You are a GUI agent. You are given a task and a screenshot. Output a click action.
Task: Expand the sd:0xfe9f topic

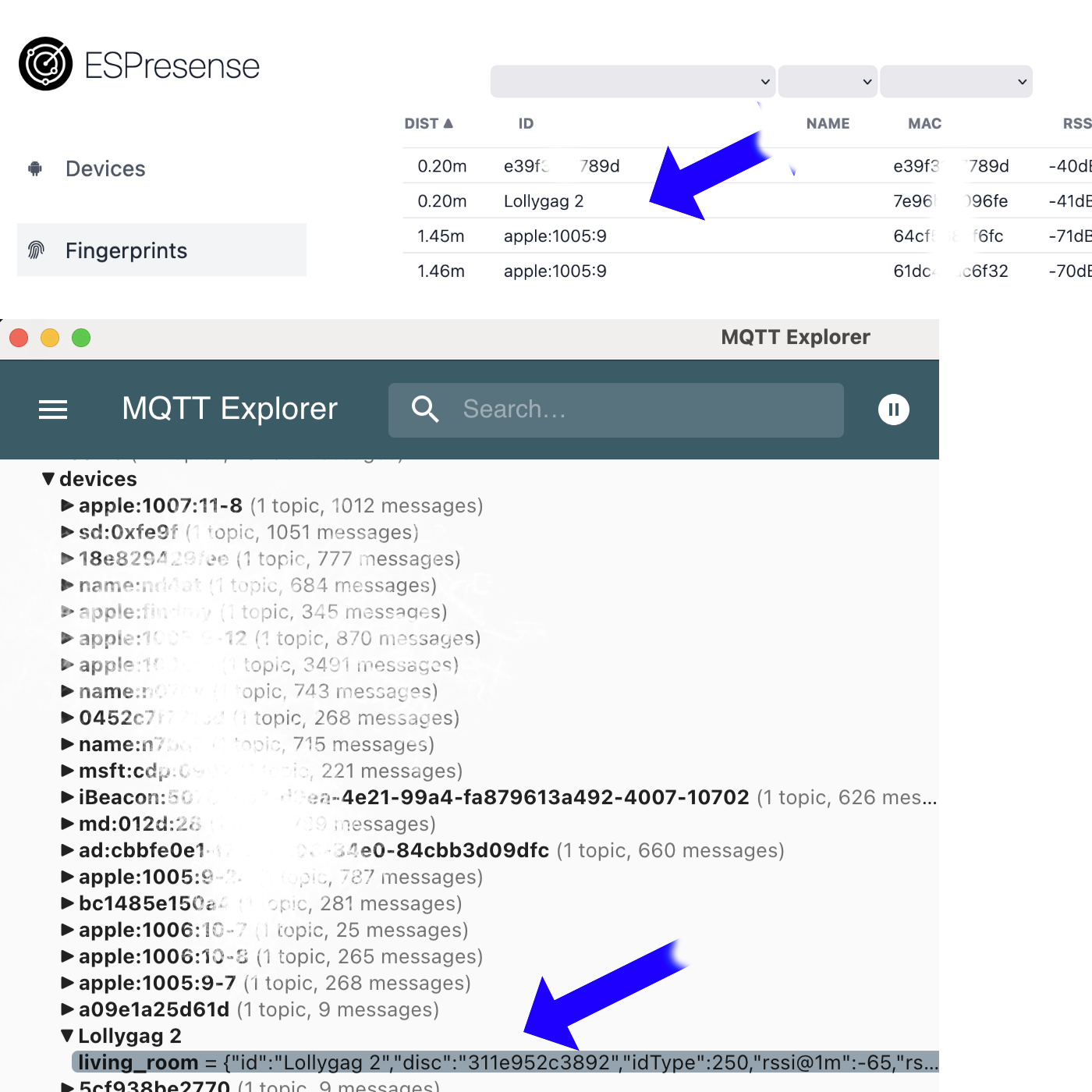point(66,532)
